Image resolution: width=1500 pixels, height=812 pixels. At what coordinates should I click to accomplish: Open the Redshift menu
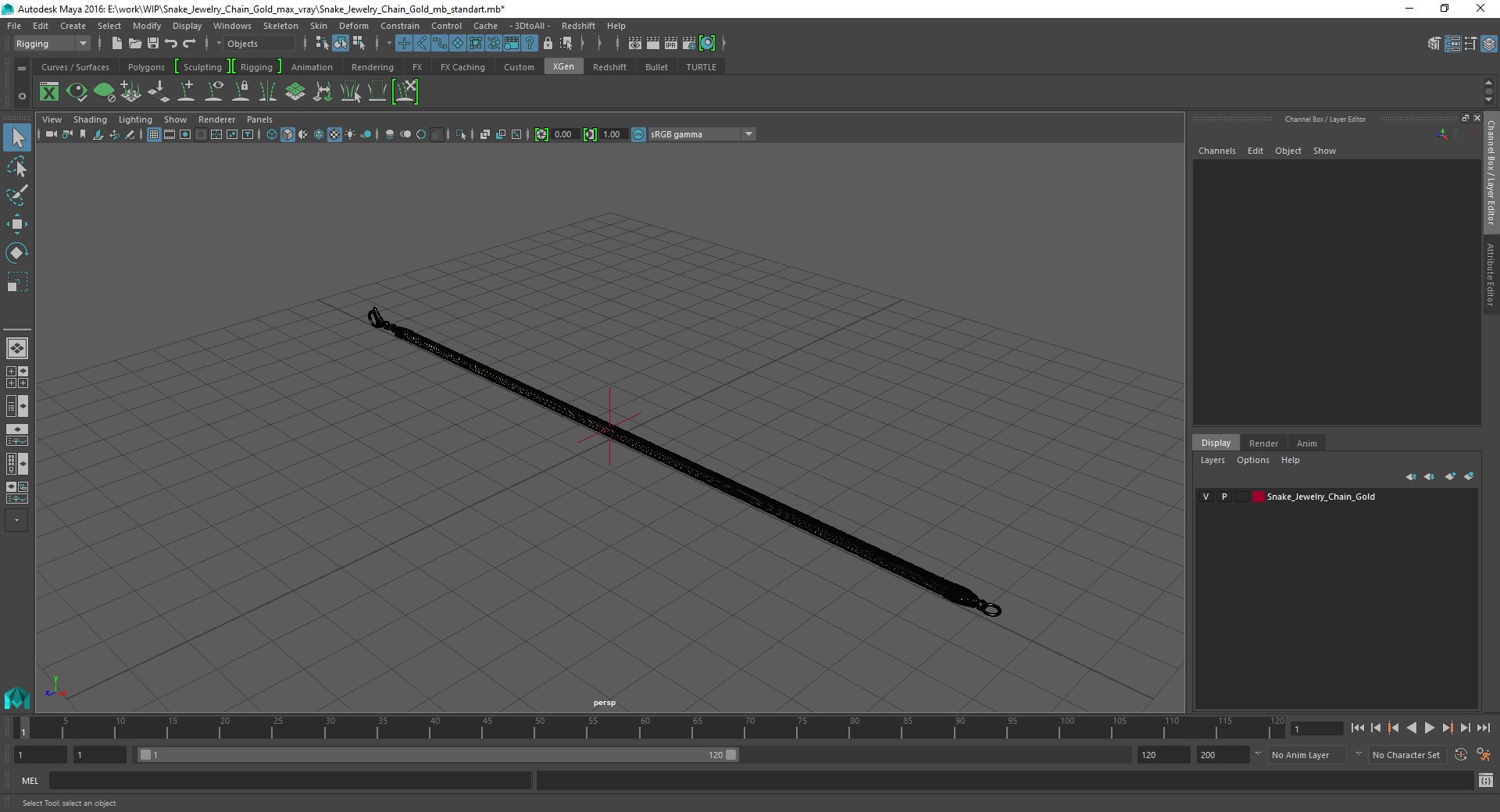[578, 26]
